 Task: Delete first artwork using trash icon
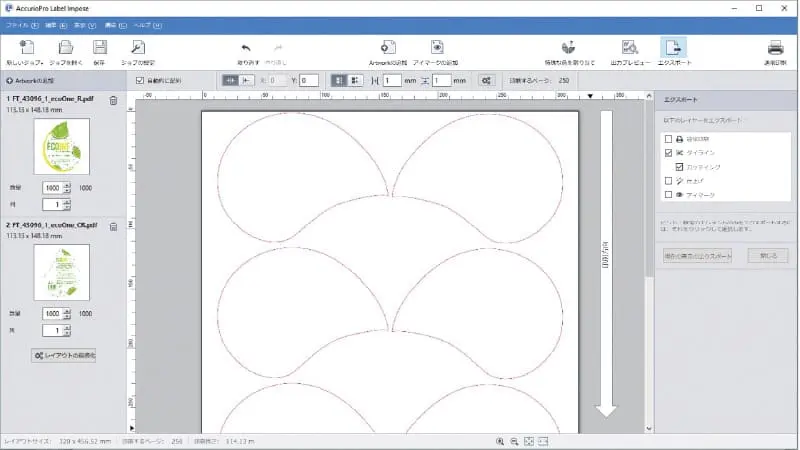pyautogui.click(x=113, y=100)
